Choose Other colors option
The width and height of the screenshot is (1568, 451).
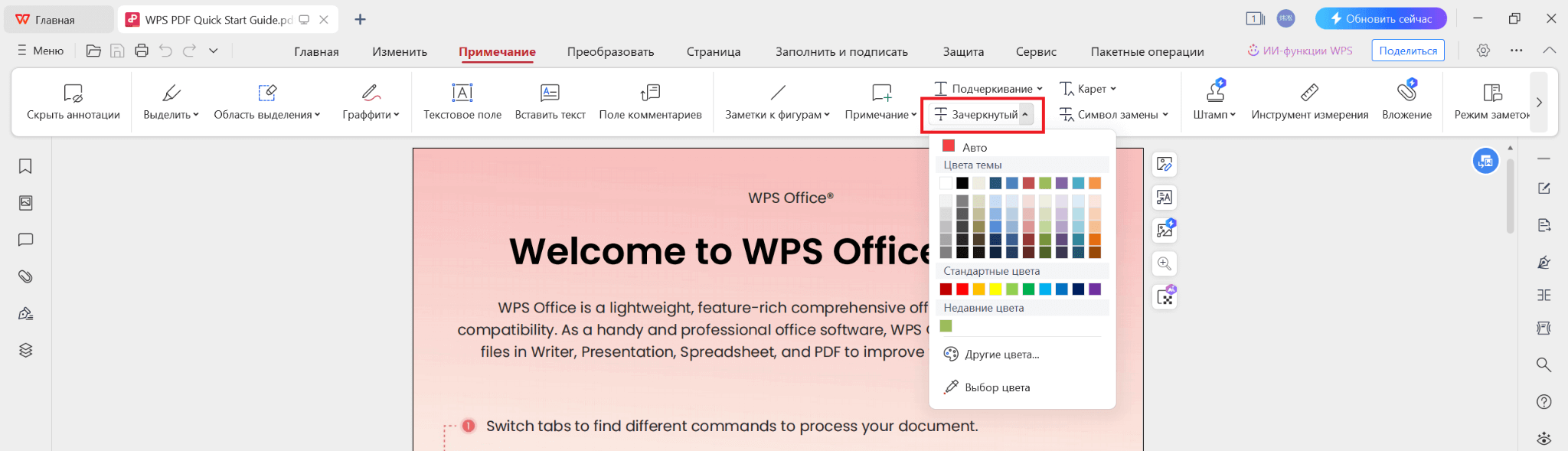pyautogui.click(x=1001, y=355)
